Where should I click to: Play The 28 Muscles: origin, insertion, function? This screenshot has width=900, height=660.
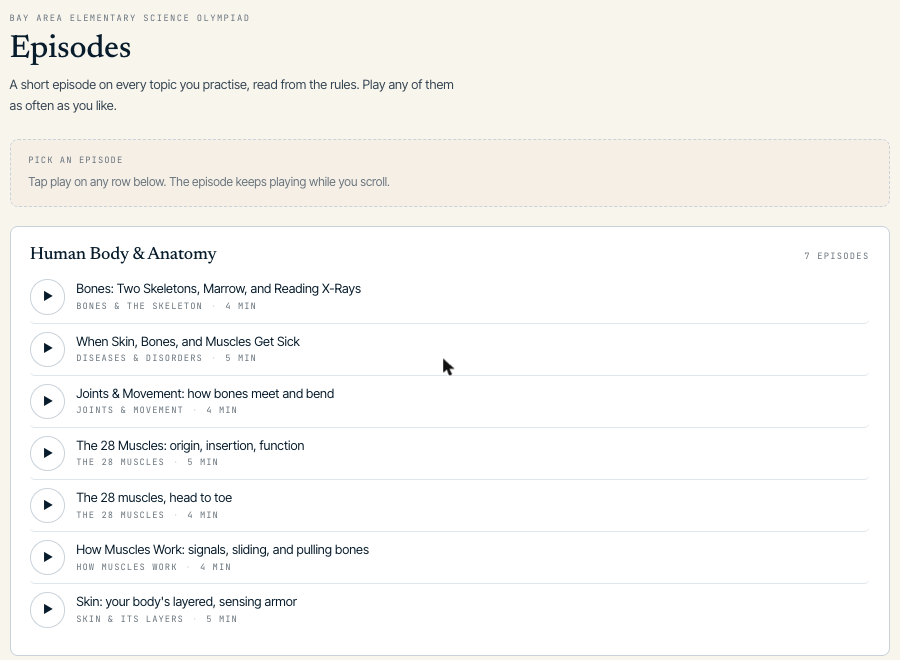tap(47, 453)
